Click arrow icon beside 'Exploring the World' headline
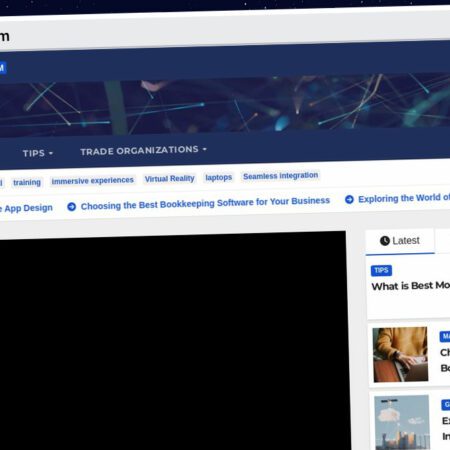The image size is (450, 450). coord(349,199)
